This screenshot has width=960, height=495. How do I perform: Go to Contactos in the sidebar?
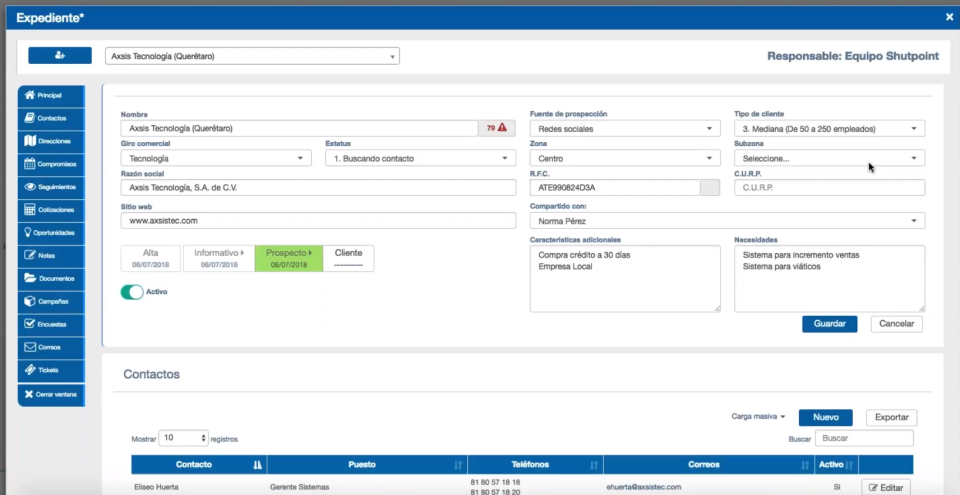click(51, 118)
